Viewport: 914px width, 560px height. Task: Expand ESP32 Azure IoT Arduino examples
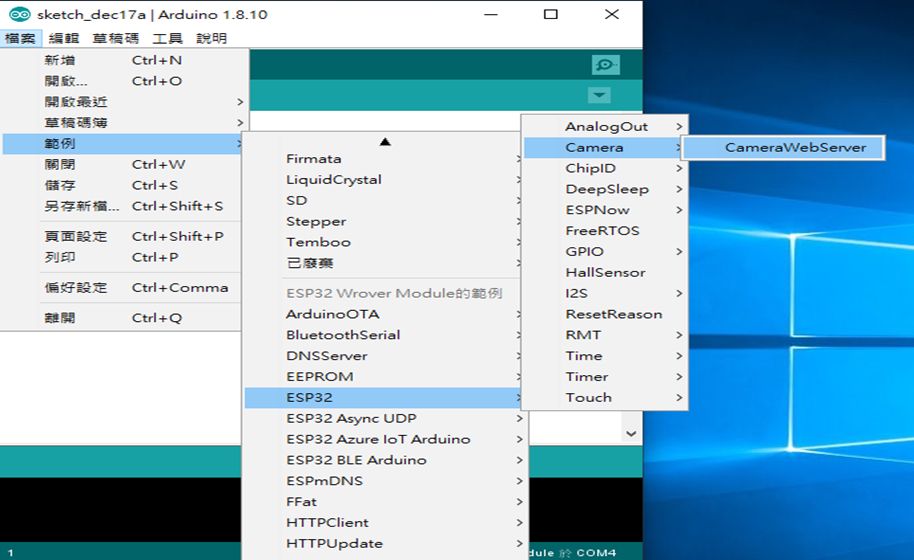coord(385,439)
